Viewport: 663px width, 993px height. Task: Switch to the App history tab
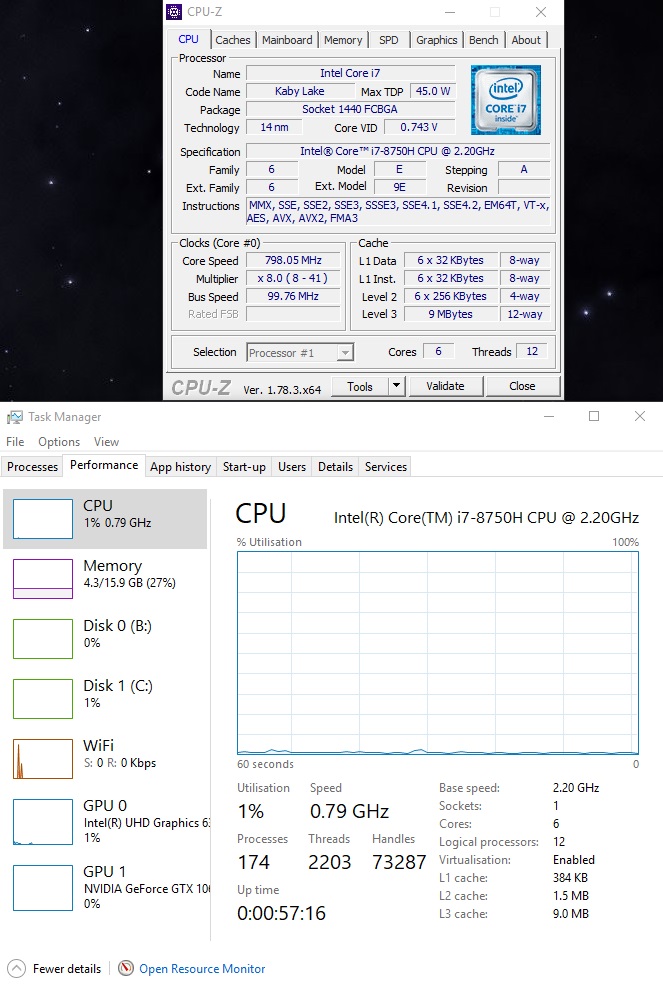tap(180, 467)
